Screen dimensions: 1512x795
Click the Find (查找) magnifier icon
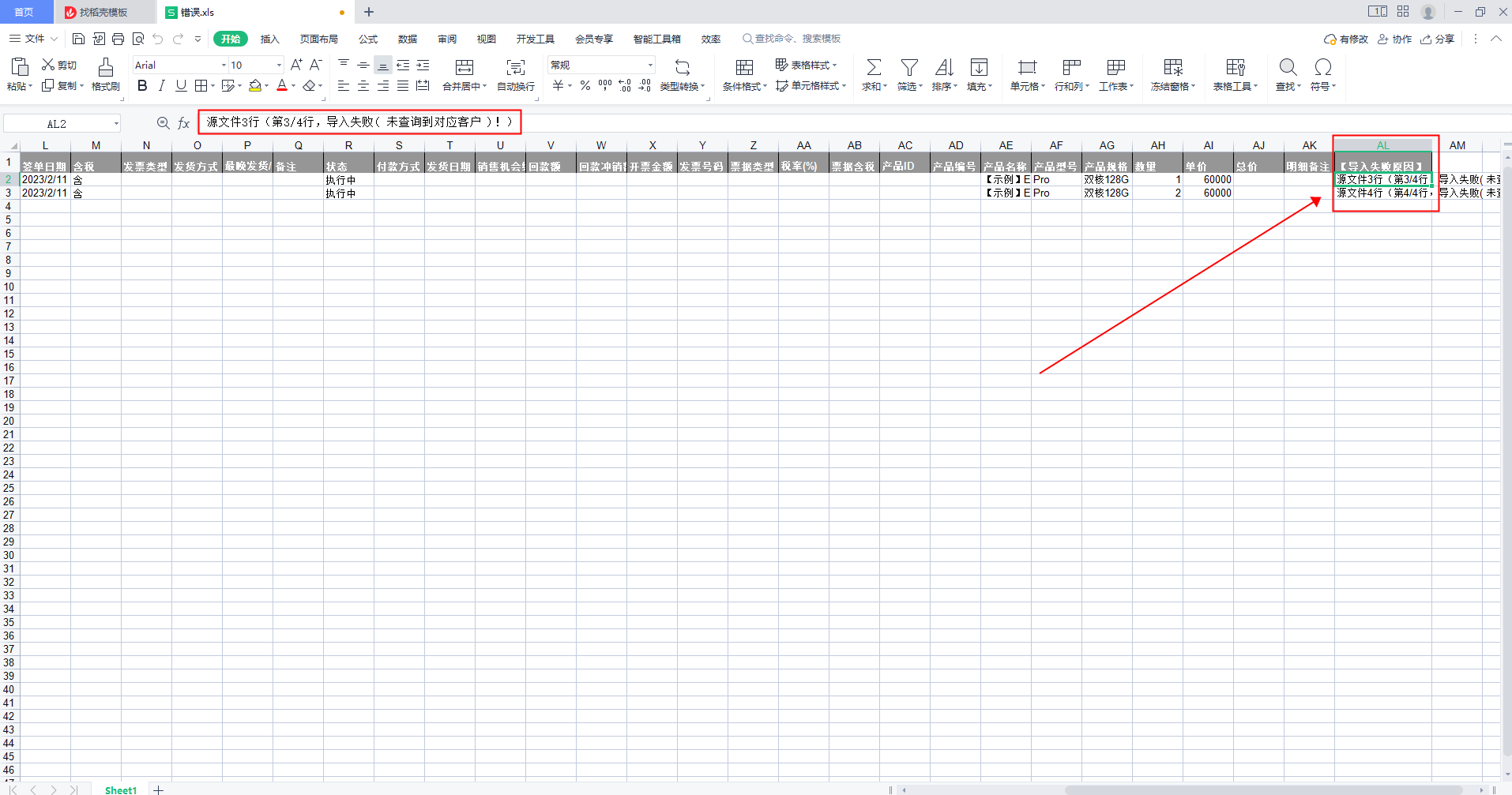pyautogui.click(x=1288, y=68)
